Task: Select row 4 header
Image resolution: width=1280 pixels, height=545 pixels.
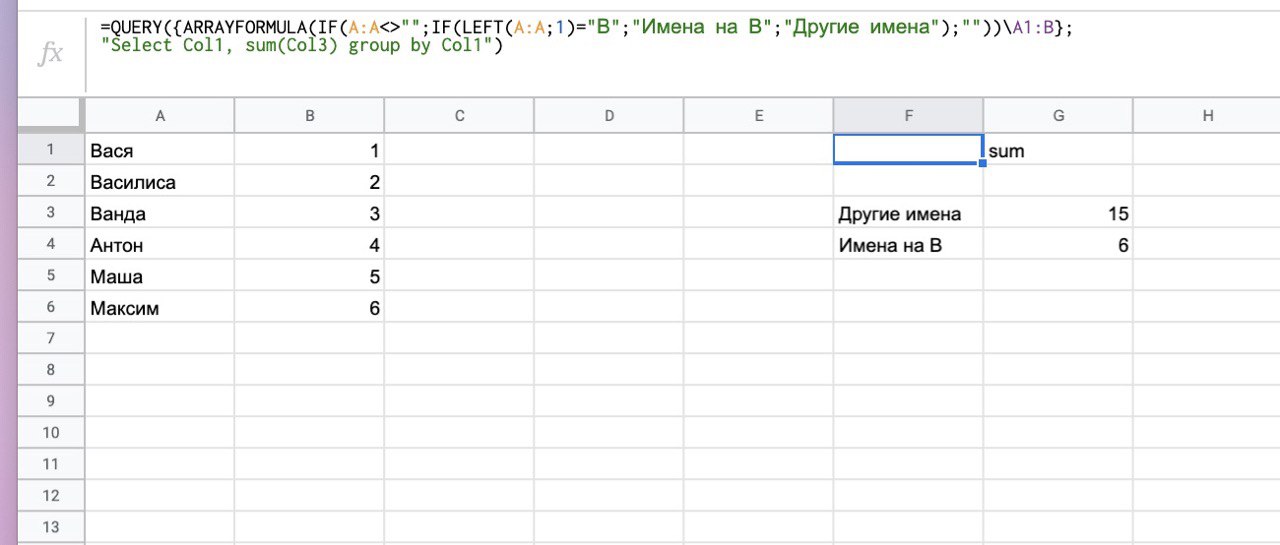Action: click(51, 244)
